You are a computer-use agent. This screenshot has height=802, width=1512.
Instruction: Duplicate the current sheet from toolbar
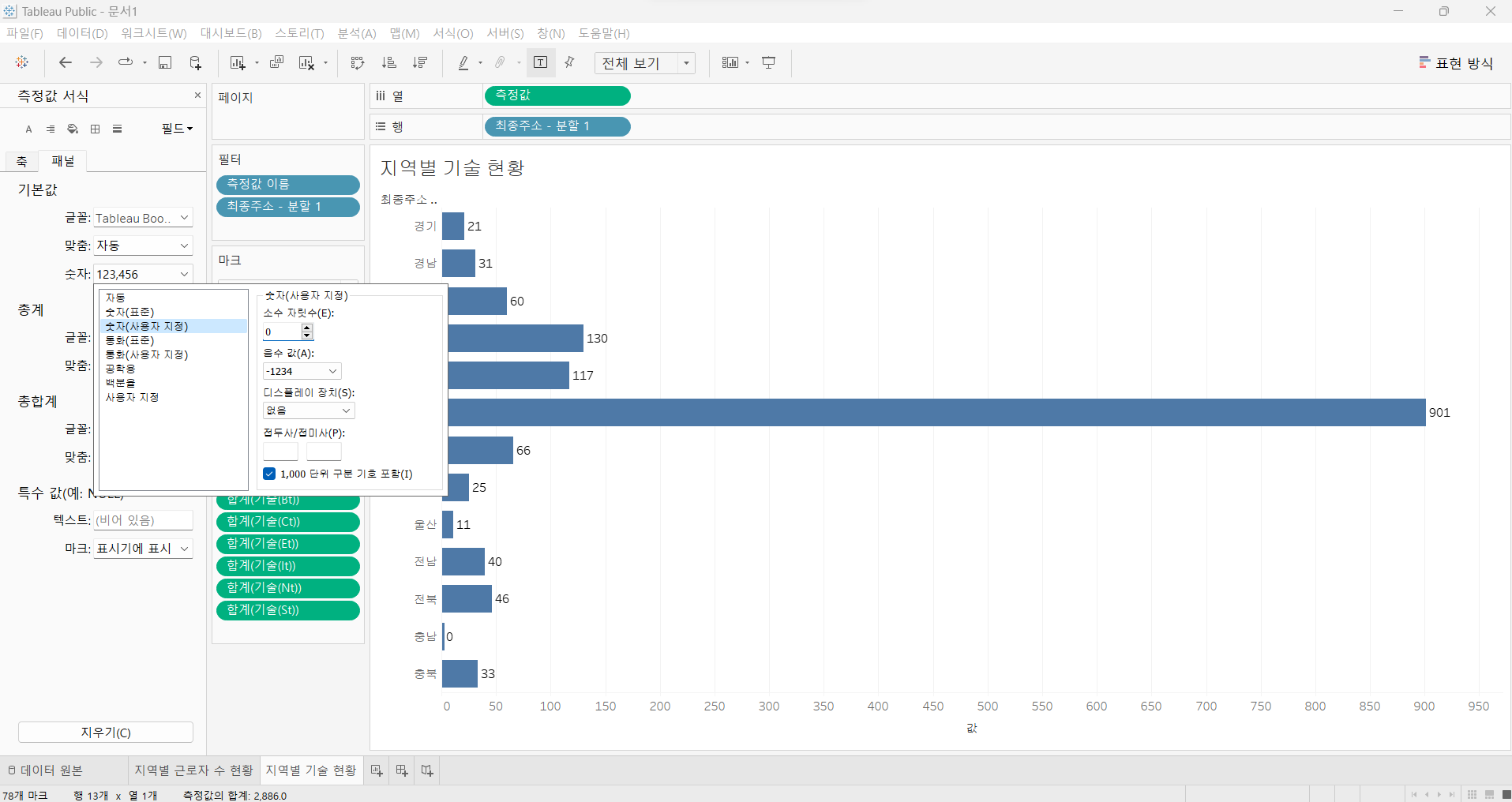coord(276,62)
